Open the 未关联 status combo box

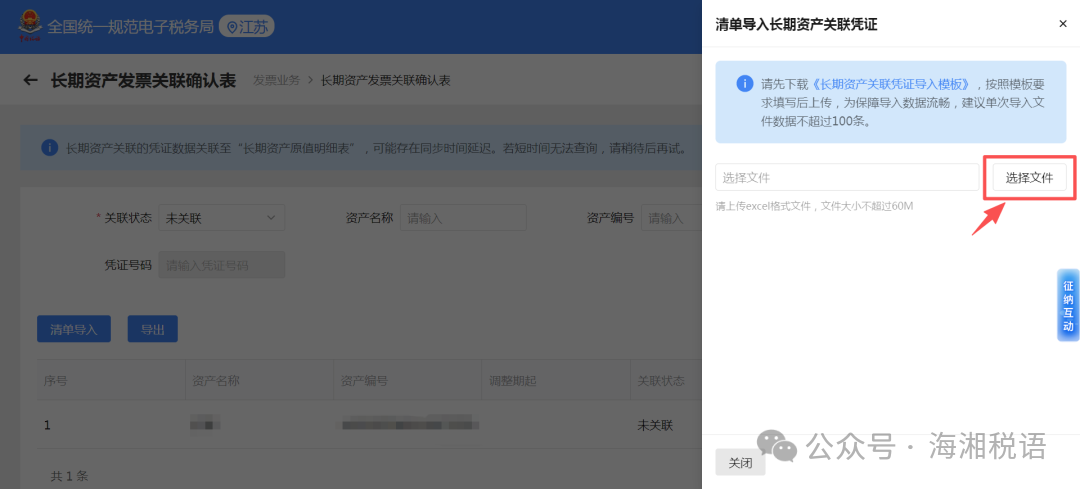[220, 218]
